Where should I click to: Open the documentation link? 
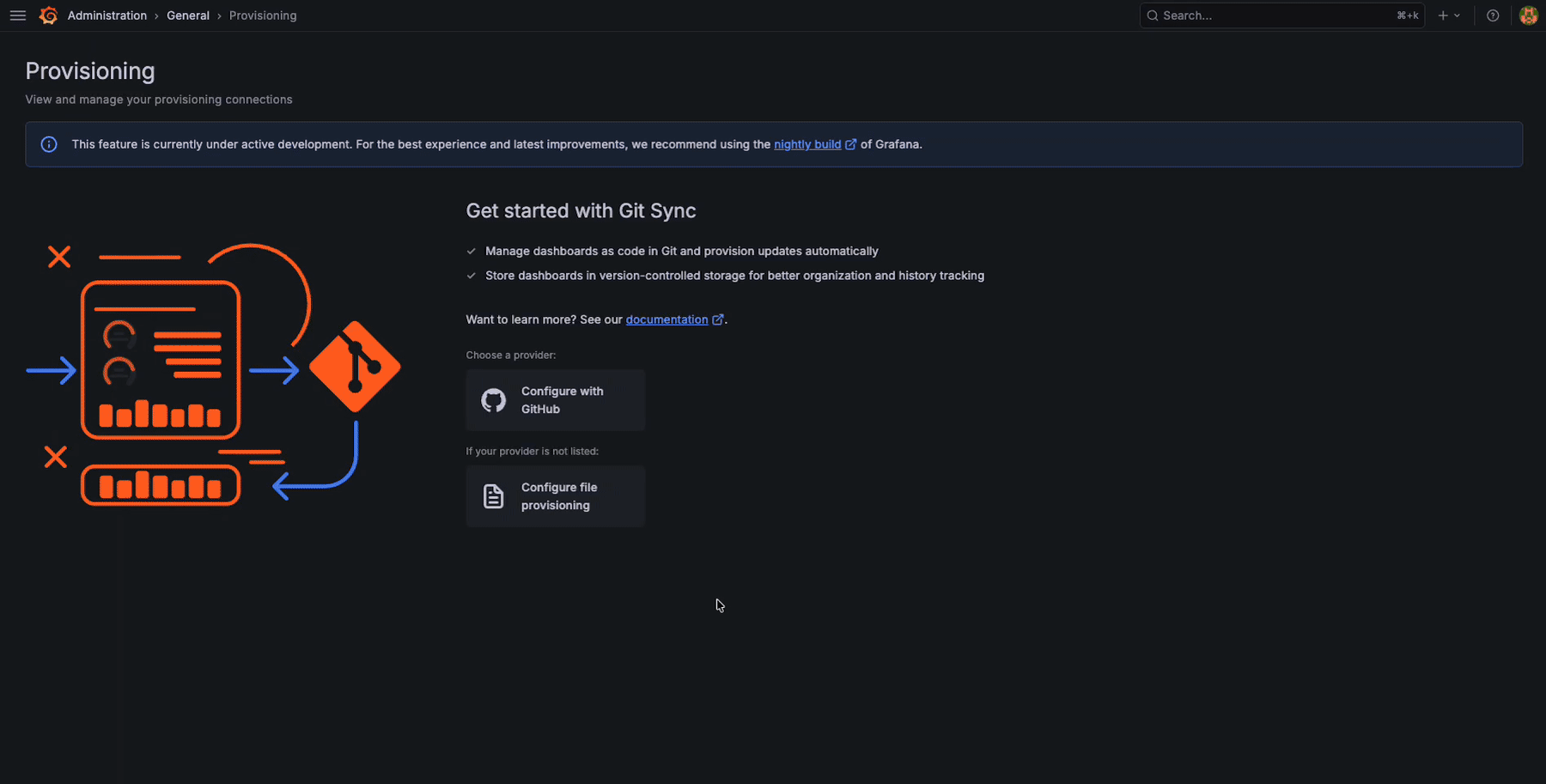(666, 319)
